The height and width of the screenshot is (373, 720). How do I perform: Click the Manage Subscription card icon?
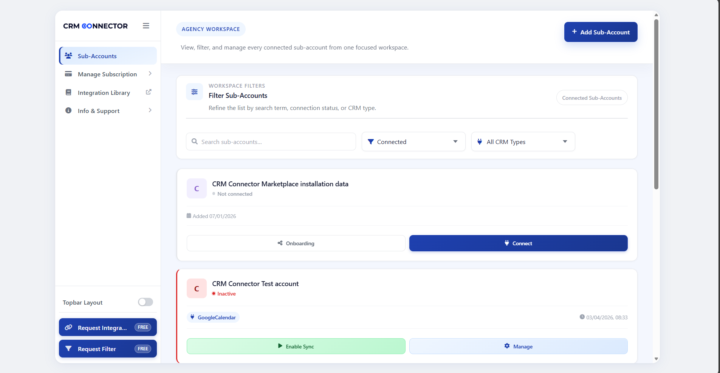pos(68,74)
